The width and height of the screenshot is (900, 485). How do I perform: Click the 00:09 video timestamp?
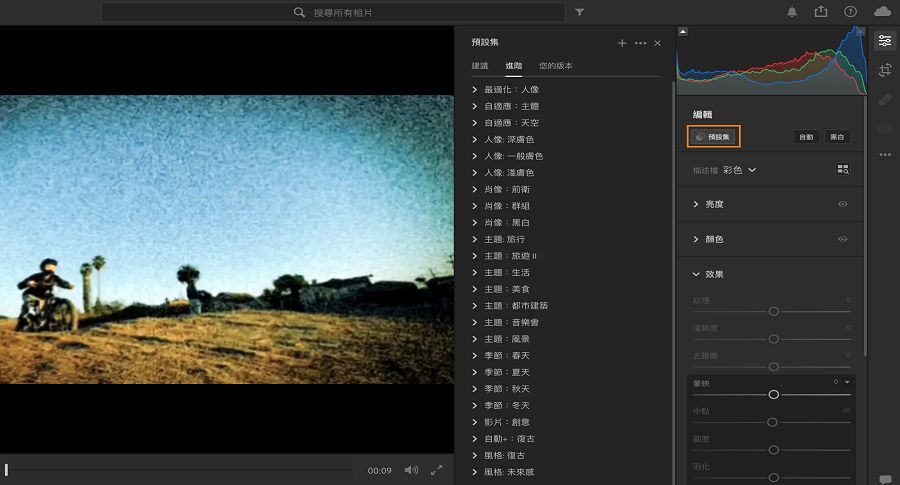379,471
